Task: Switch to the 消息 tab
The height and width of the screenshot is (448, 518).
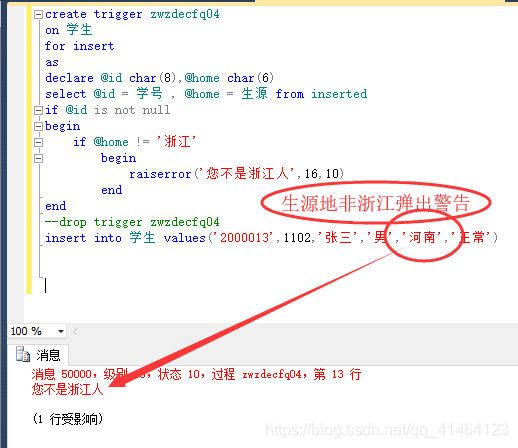Action: pos(39,355)
